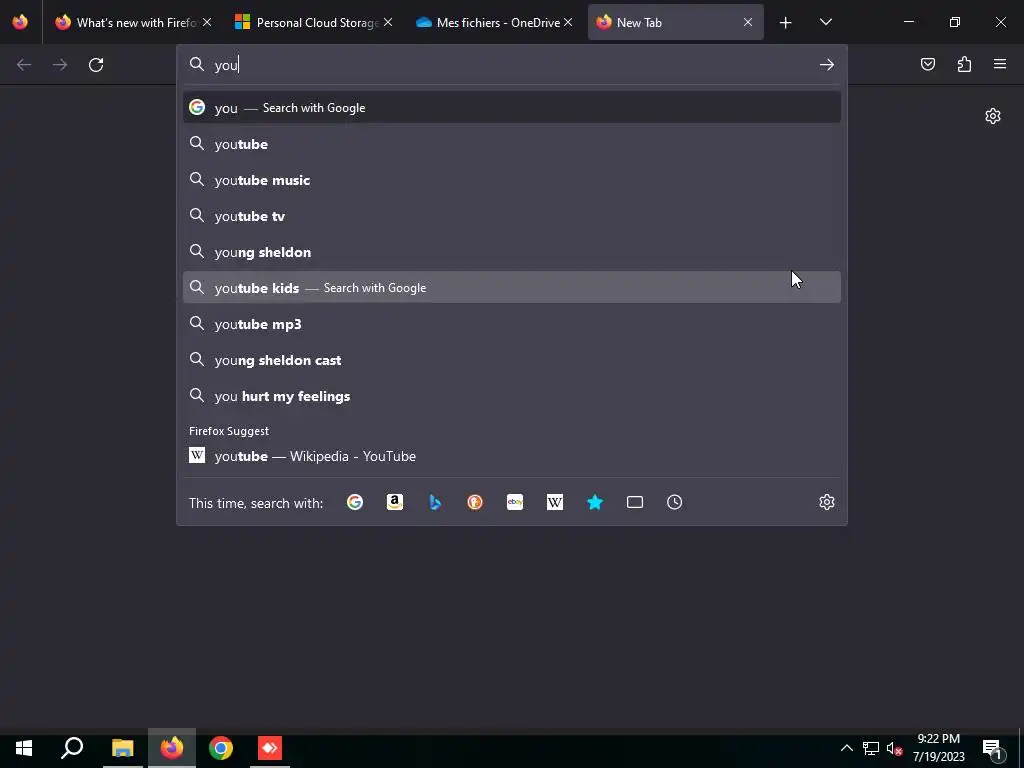Switch to Mes fichiers - OneDrive tab

click(494, 22)
